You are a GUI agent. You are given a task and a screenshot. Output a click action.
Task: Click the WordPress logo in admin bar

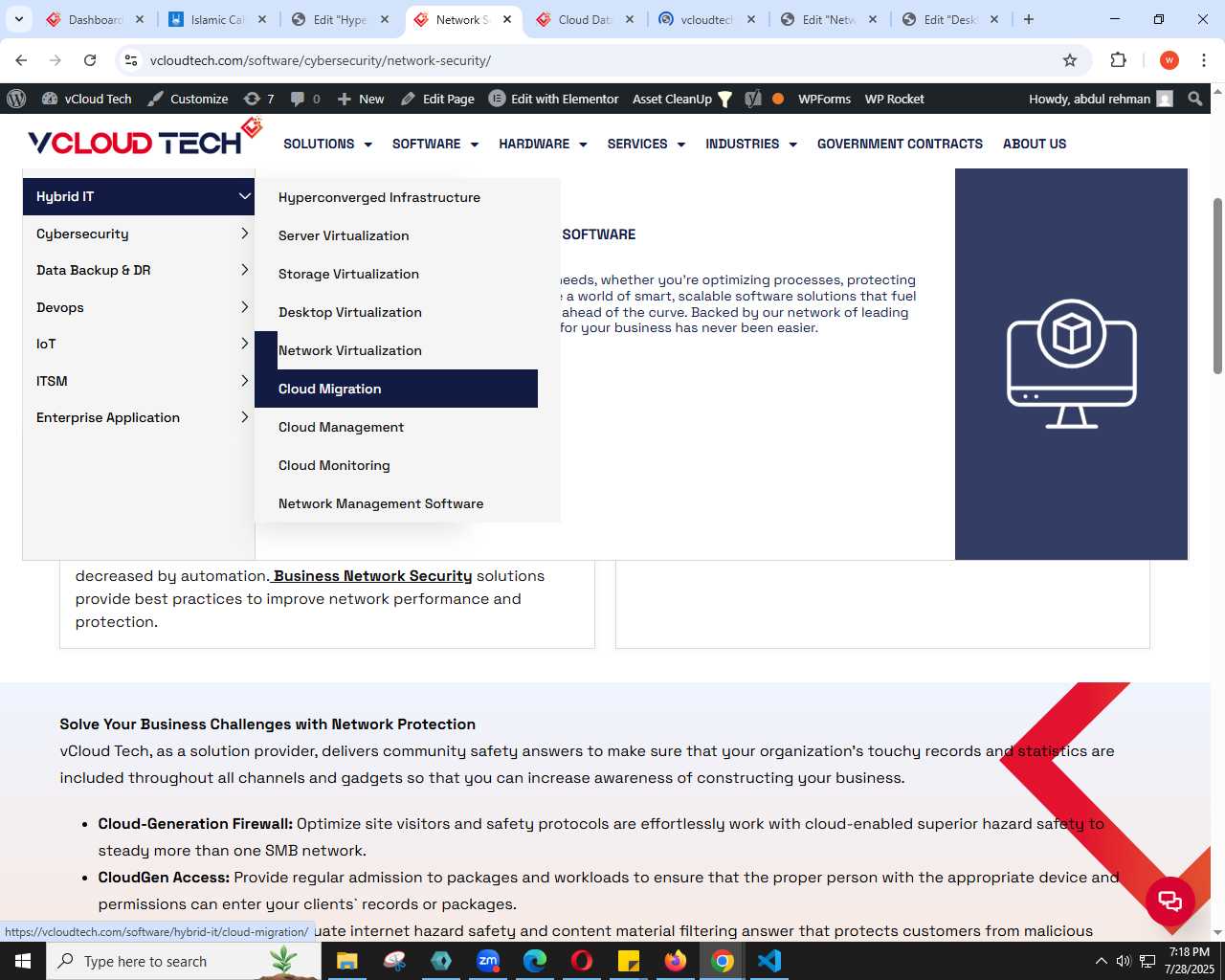tap(16, 99)
